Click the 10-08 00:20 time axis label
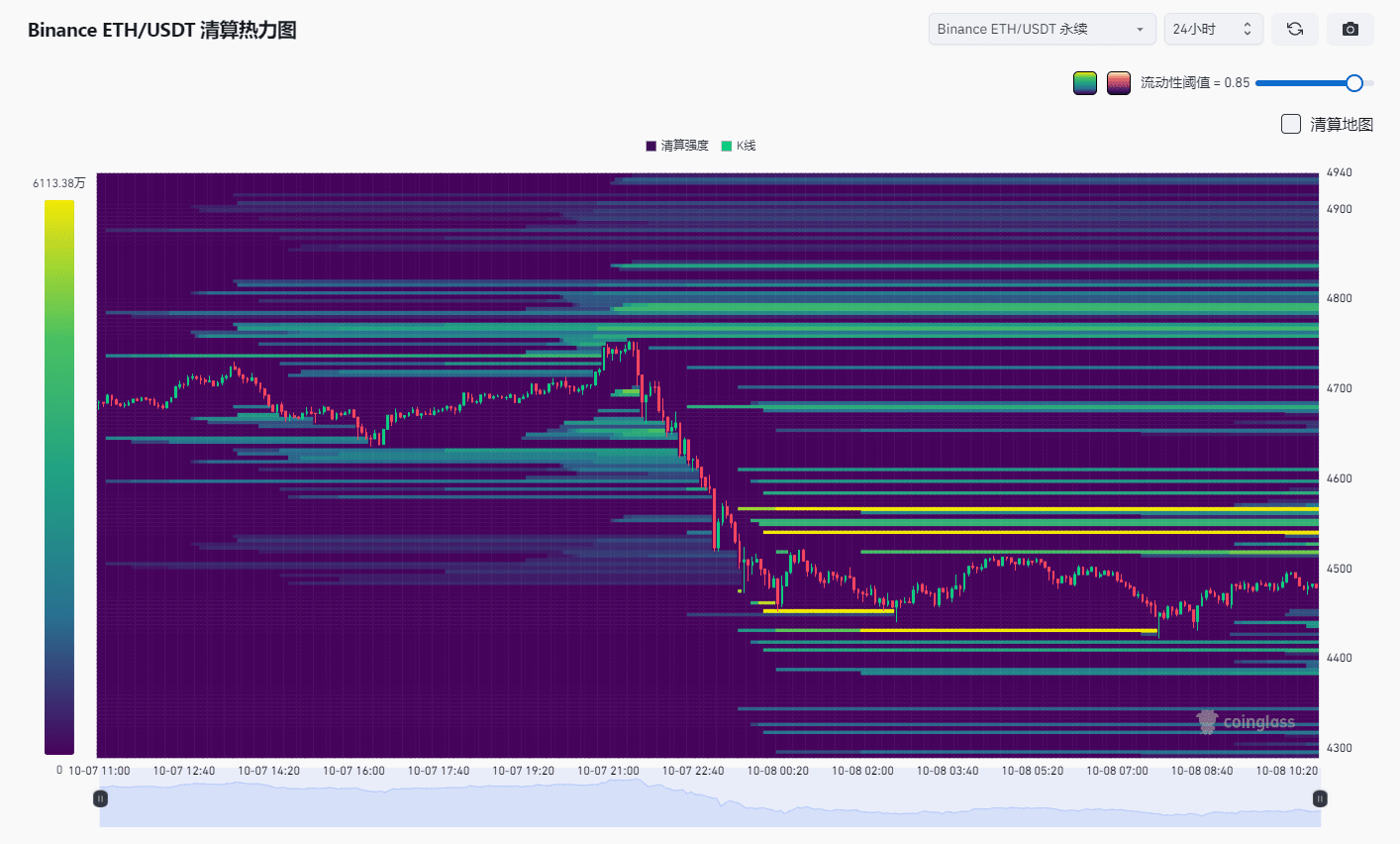Screen dimensions: 1400x844 click(777, 771)
